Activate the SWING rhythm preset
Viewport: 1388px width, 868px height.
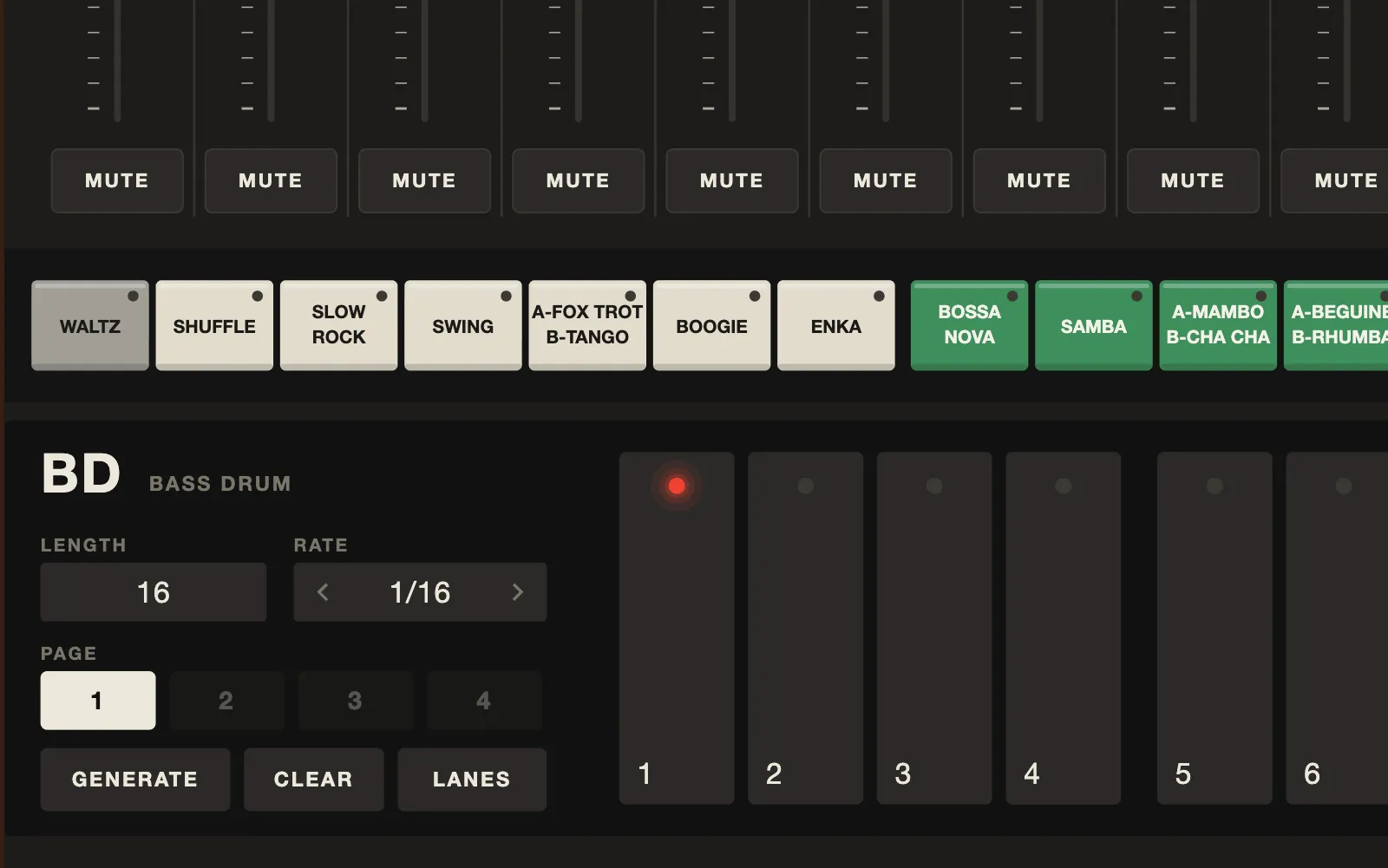click(463, 325)
